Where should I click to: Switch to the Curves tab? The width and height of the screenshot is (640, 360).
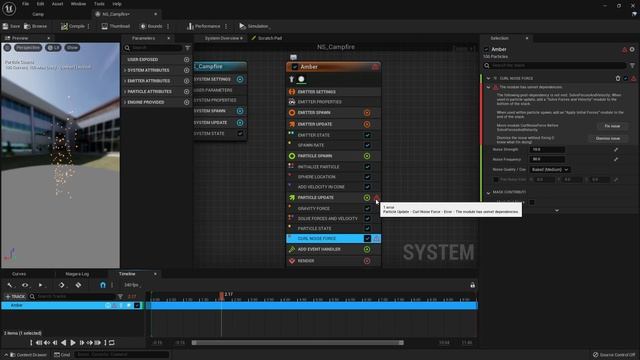point(19,274)
